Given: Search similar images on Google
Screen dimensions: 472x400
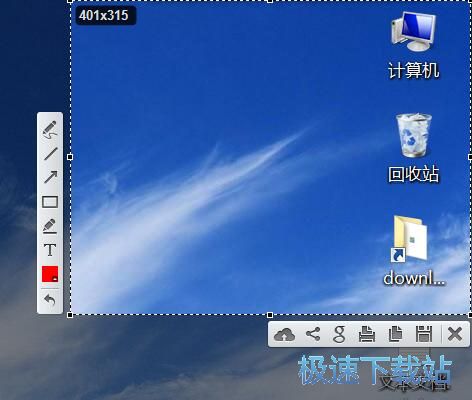Looking at the screenshot, I should [x=339, y=335].
